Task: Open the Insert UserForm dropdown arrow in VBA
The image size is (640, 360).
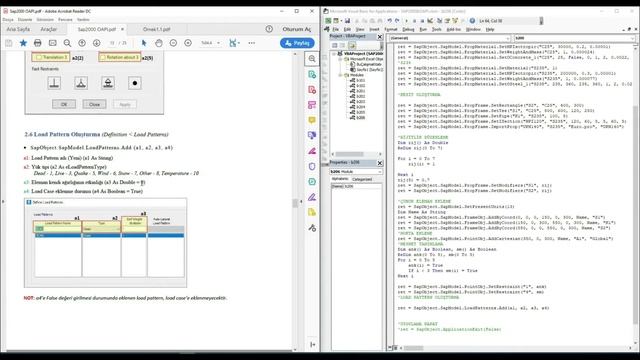Action: pos(341,20)
